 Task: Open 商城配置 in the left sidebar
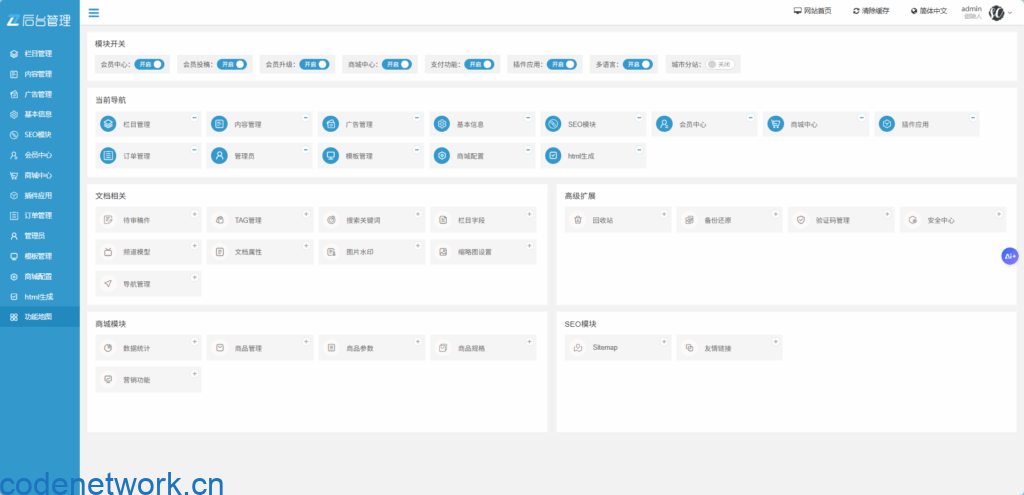40,276
